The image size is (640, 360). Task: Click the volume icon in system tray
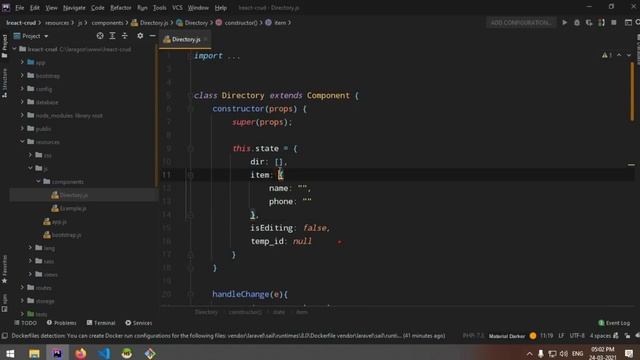(564, 353)
